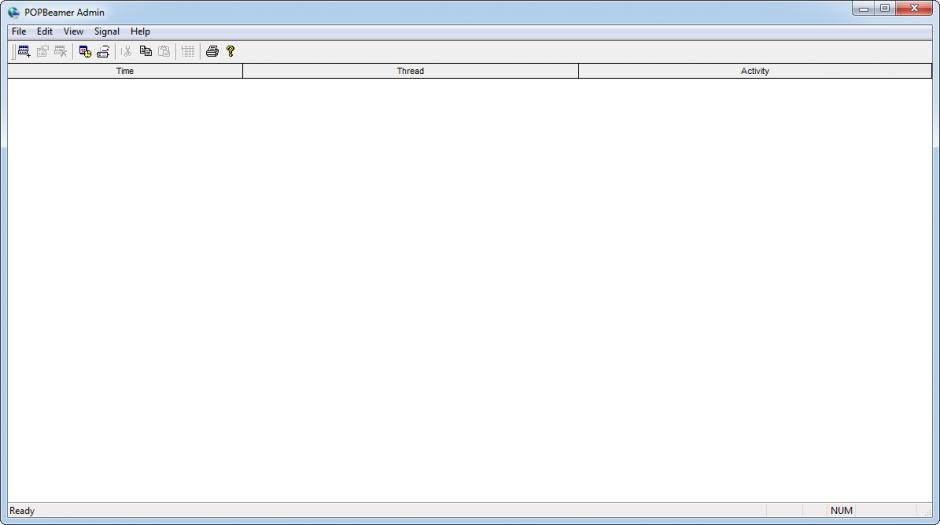The width and height of the screenshot is (940, 525).
Task: Click the greyed-out Paste clipboard icon
Action: [164, 52]
